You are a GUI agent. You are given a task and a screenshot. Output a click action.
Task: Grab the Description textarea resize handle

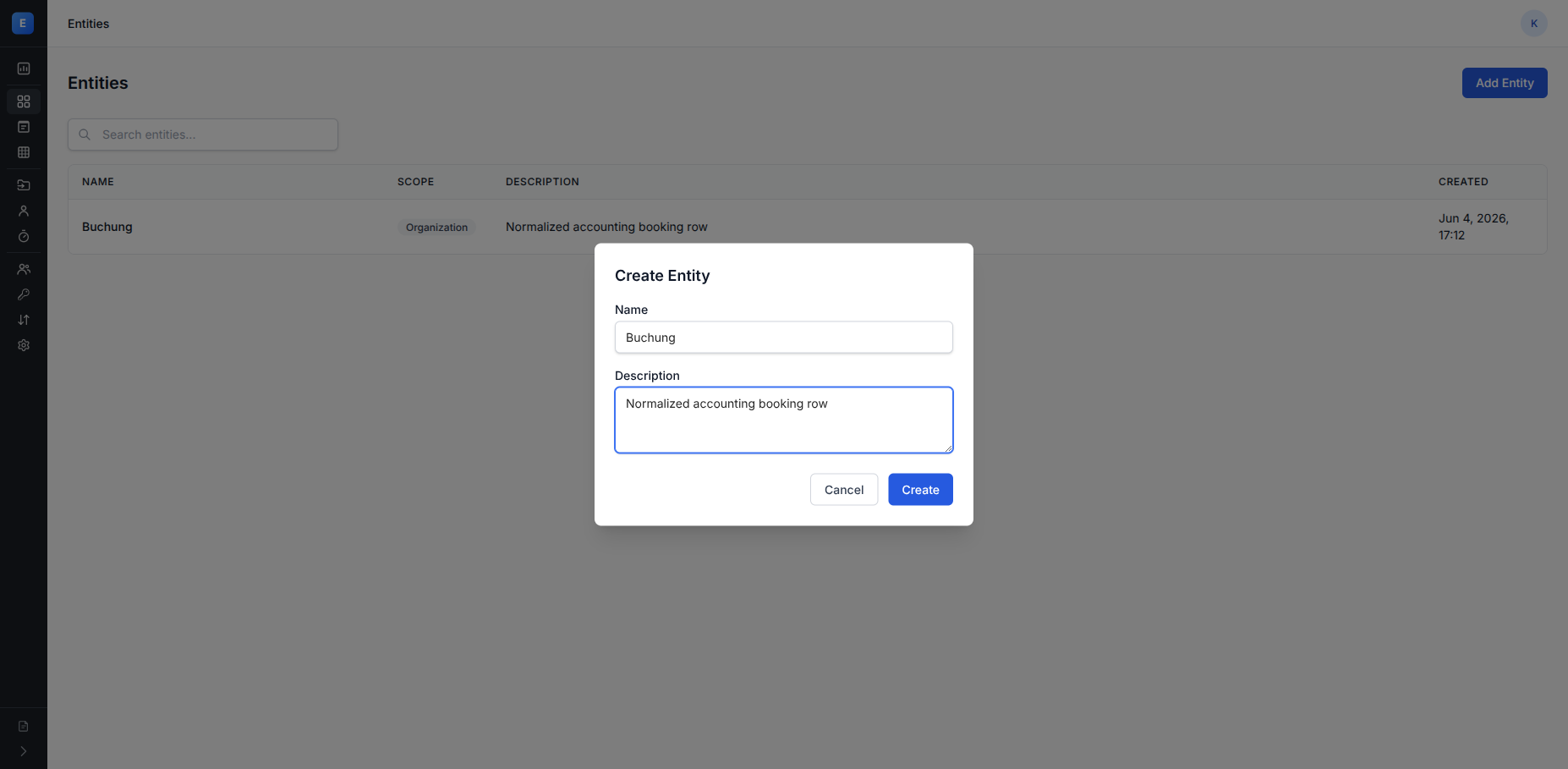(948, 448)
